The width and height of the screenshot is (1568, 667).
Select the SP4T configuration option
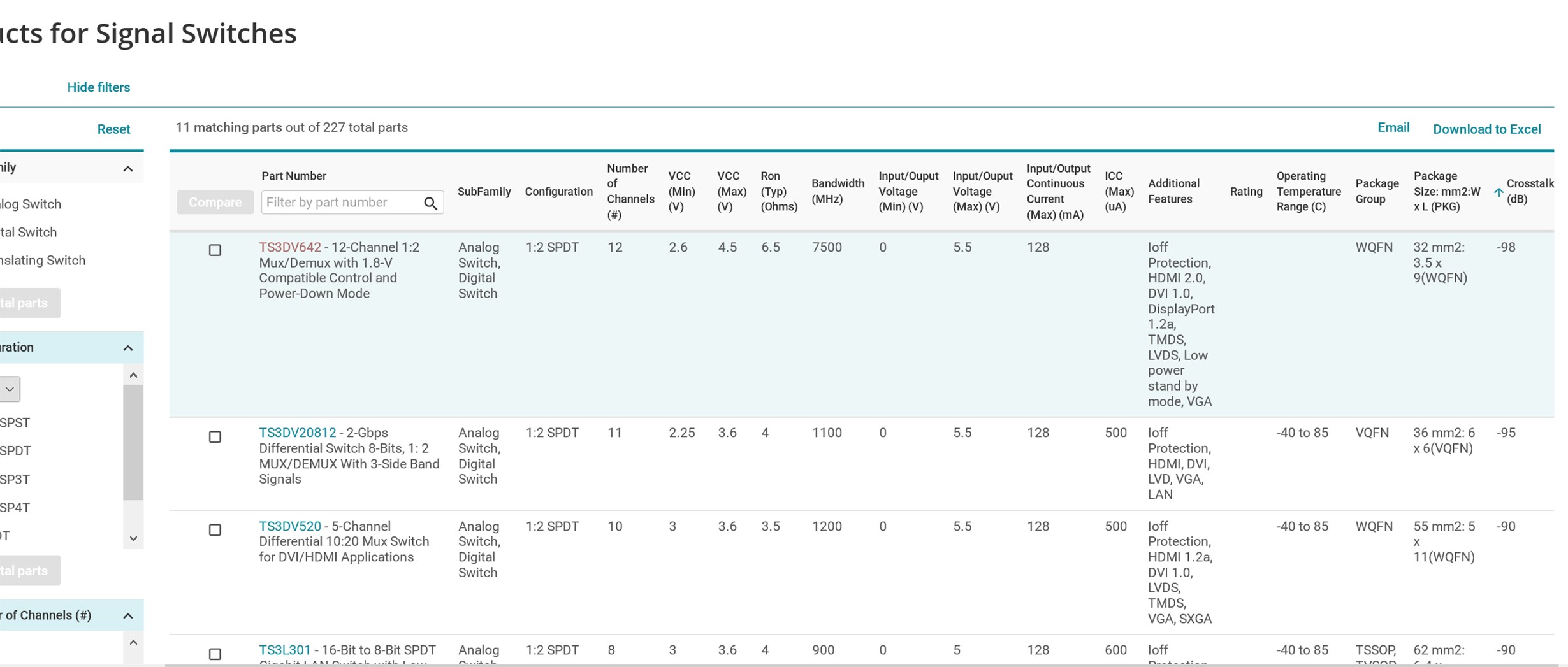point(15,508)
